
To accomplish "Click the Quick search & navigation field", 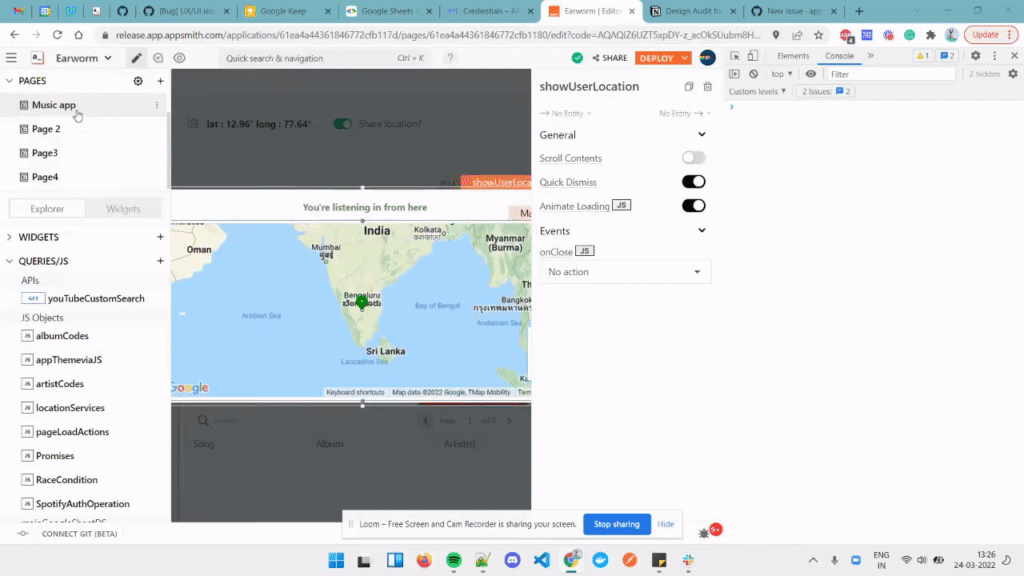I will click(325, 58).
